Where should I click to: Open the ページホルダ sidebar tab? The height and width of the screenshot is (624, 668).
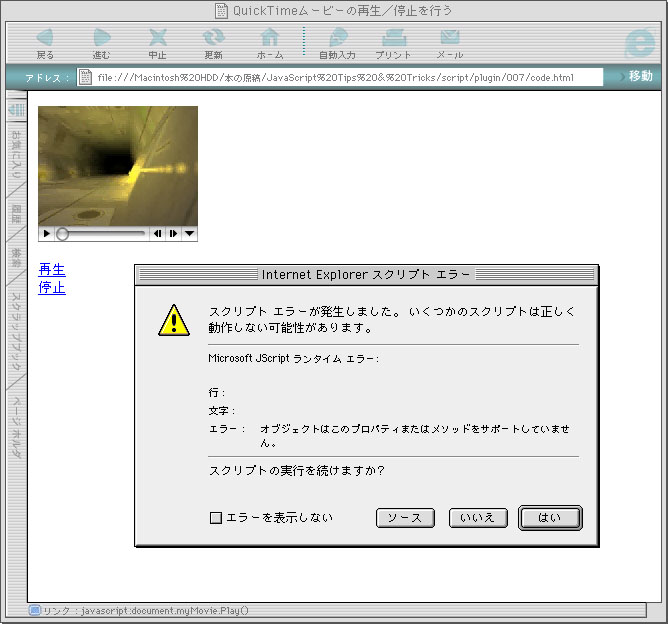tap(16, 428)
